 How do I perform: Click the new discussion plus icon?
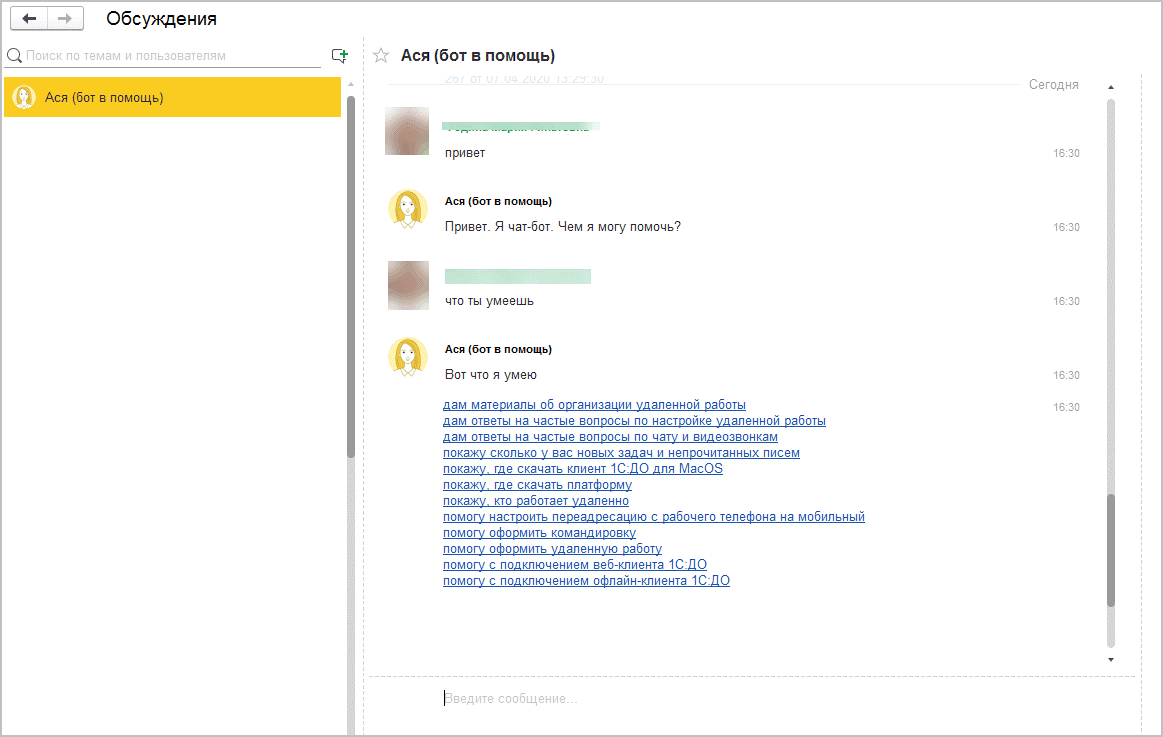pyautogui.click(x=339, y=56)
